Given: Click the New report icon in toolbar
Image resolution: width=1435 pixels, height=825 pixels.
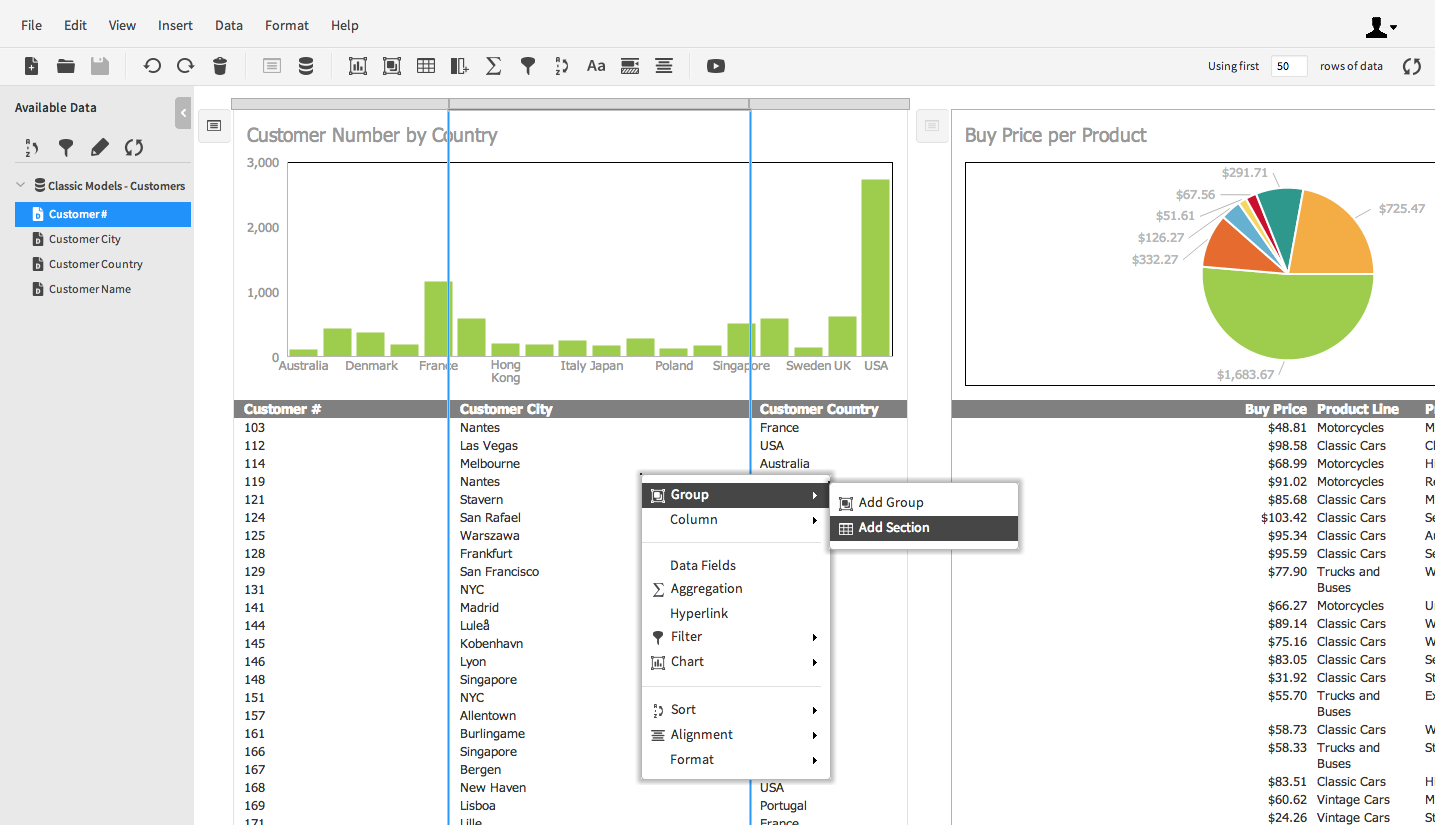Looking at the screenshot, I should coord(32,66).
